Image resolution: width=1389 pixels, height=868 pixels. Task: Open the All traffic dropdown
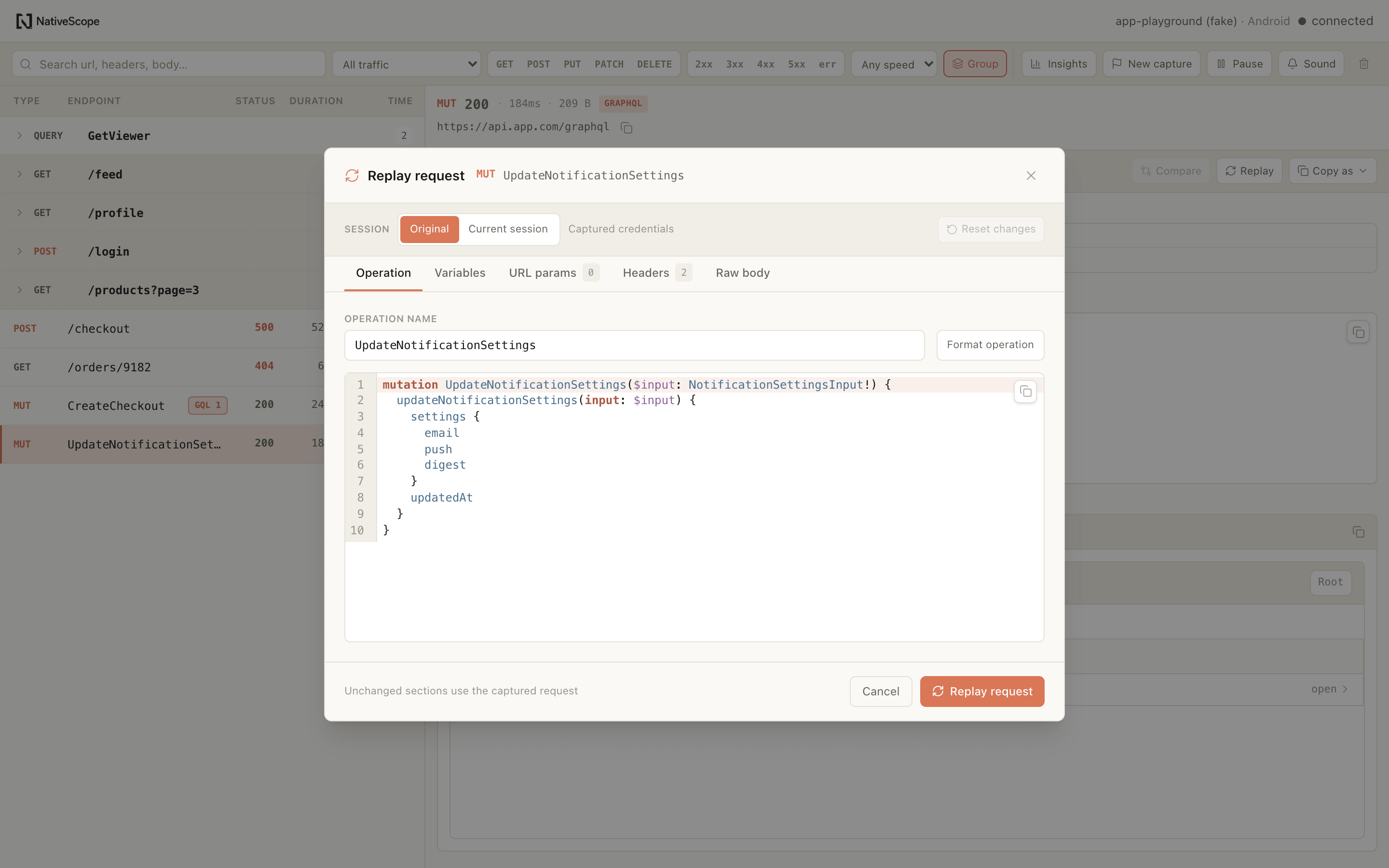[407, 64]
